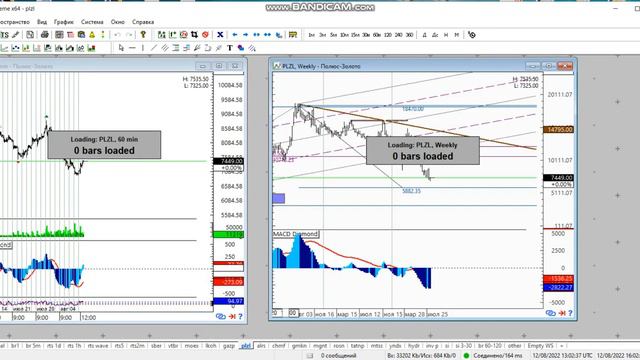Switch chart to 60m timeframe
Screen dimensions: 640x360
[377, 35]
